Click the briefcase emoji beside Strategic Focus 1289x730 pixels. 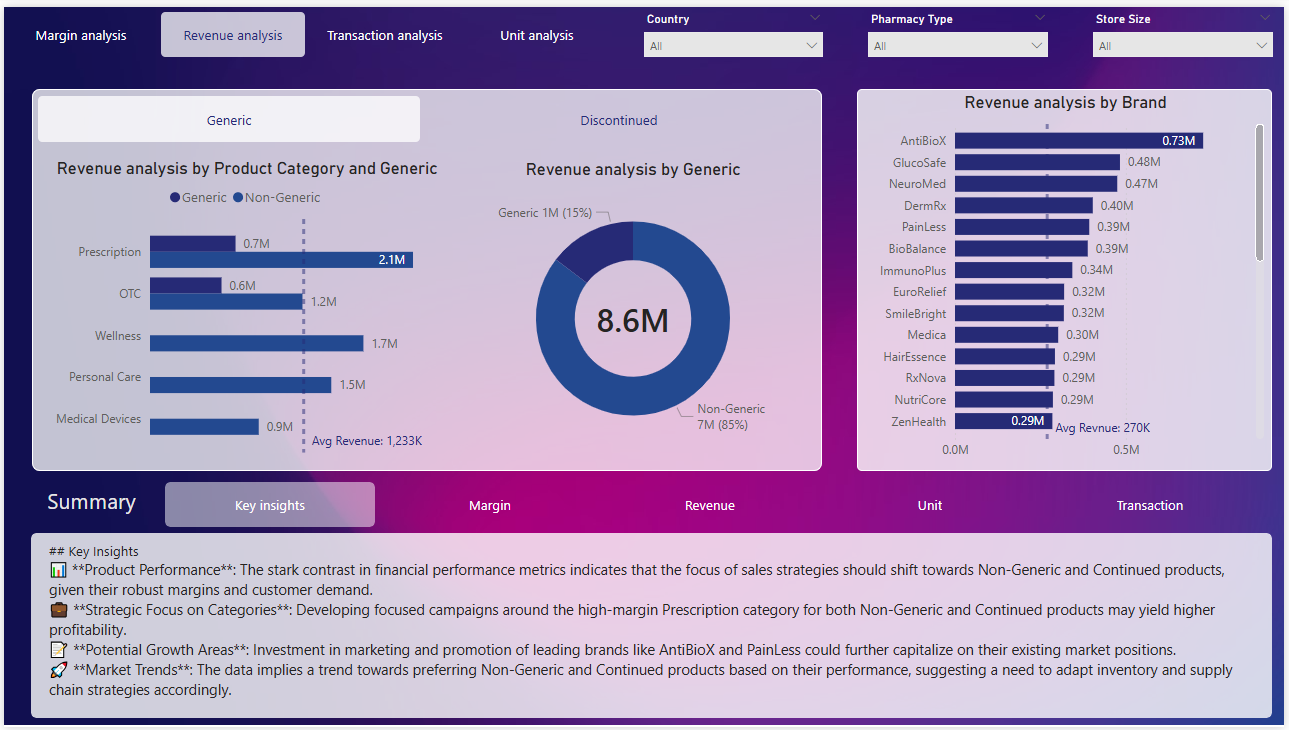(58, 610)
